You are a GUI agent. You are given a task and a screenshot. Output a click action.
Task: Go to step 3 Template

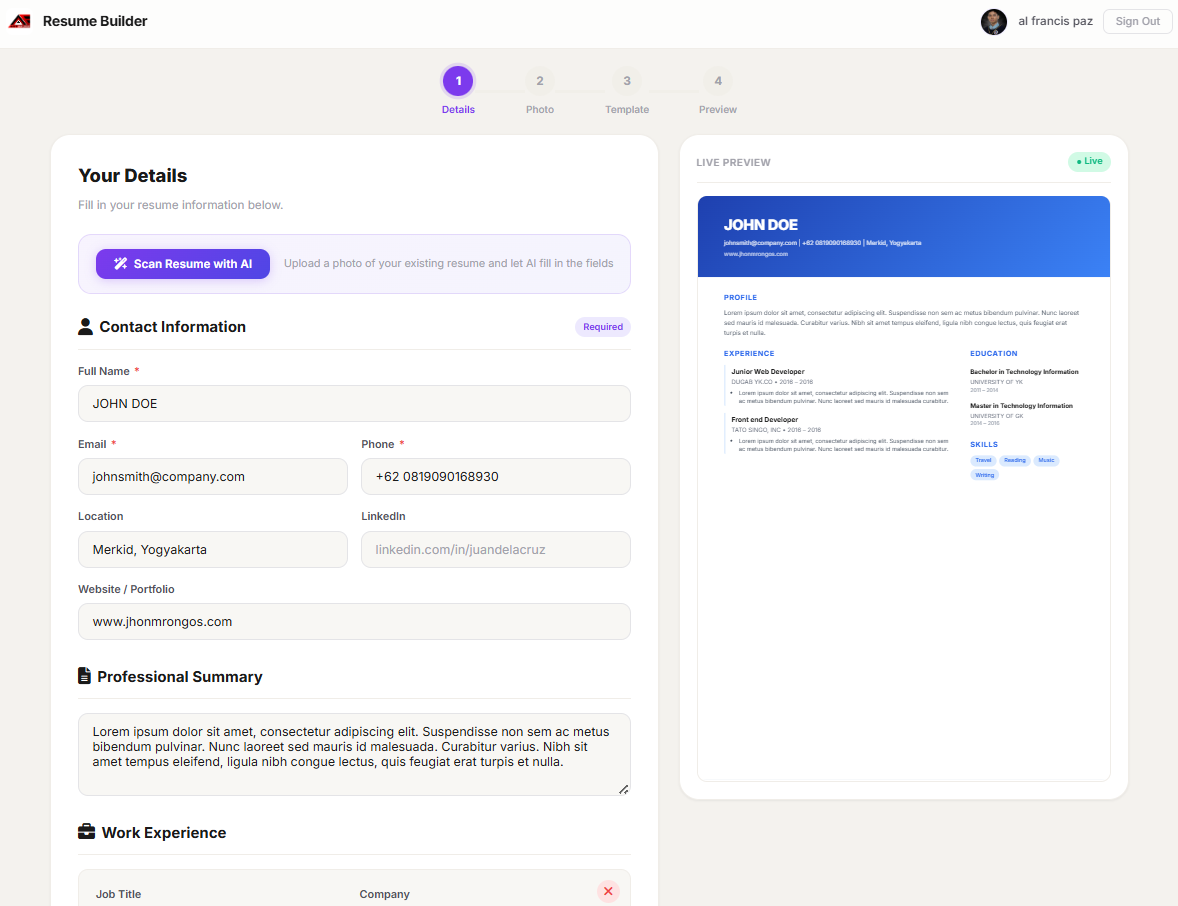point(627,81)
